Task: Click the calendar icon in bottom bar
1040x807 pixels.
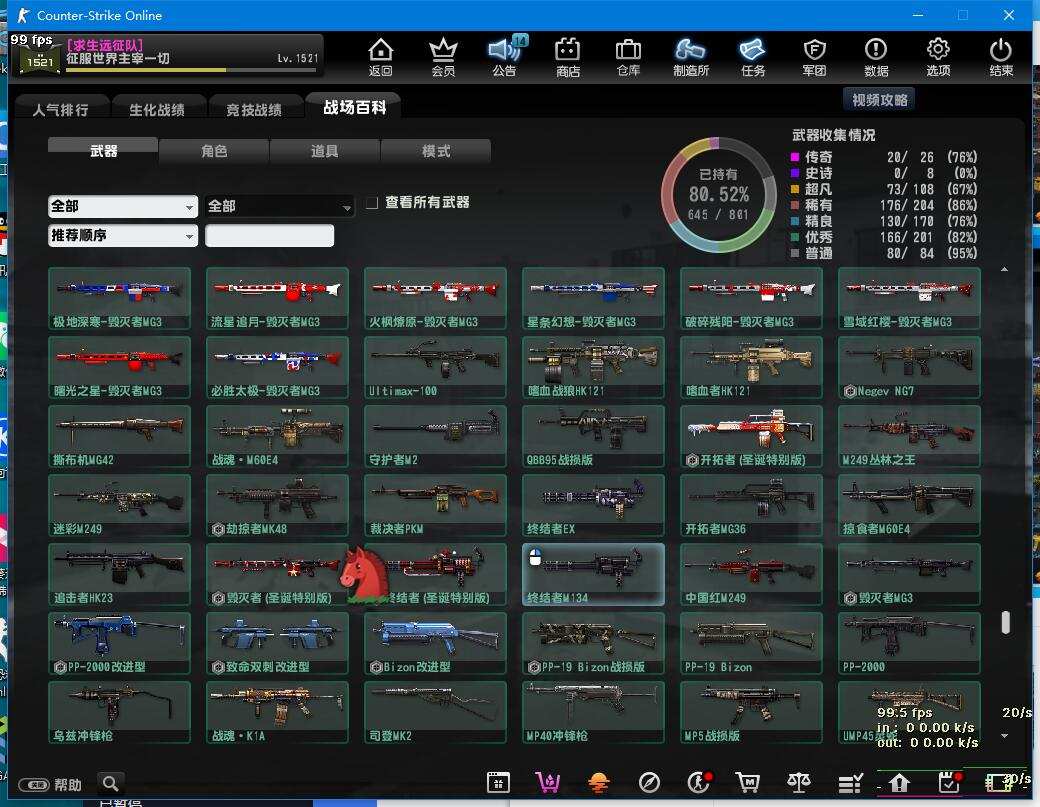Action: 498,782
